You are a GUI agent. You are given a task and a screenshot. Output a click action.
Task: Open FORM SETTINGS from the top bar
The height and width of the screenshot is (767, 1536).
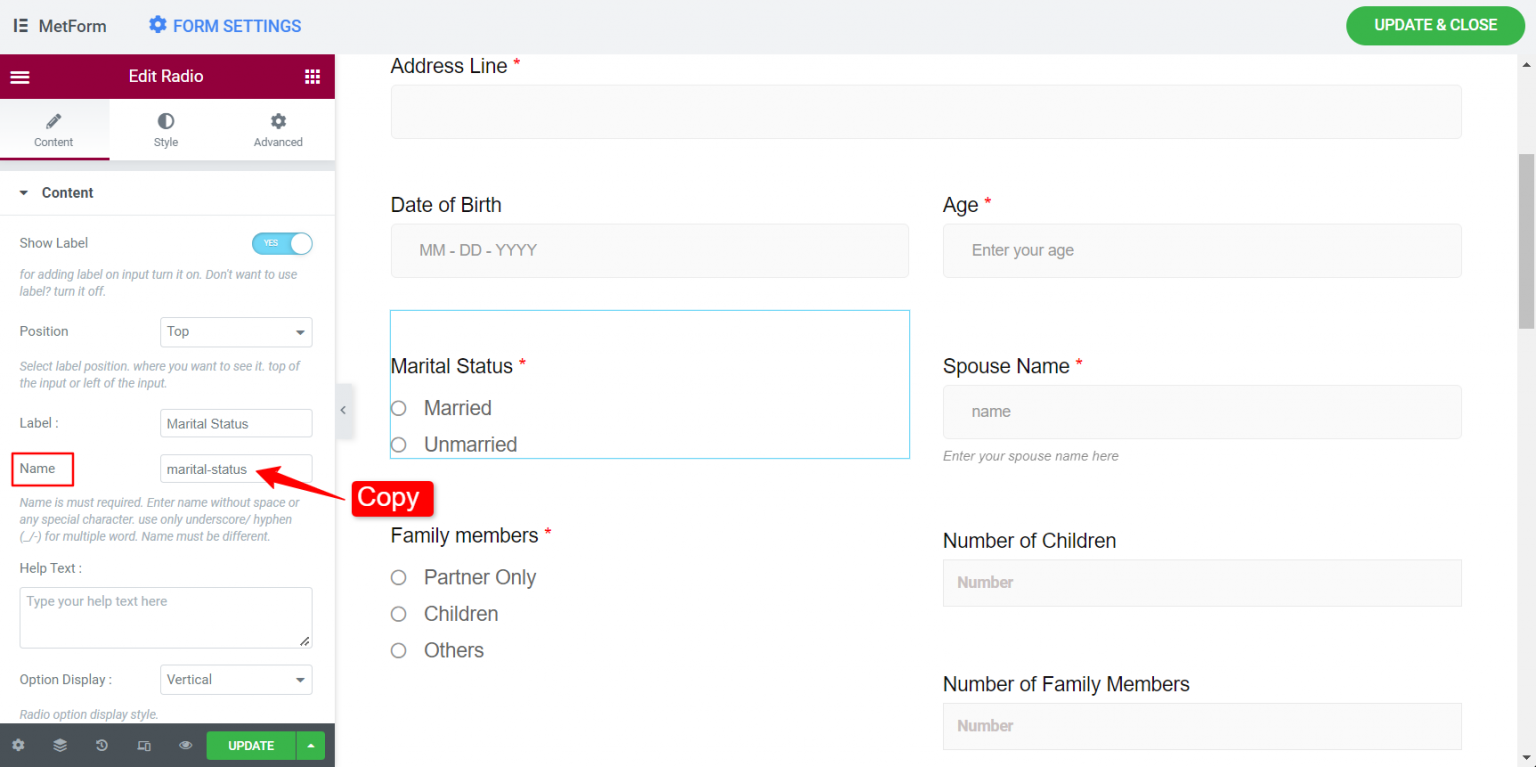[x=224, y=25]
